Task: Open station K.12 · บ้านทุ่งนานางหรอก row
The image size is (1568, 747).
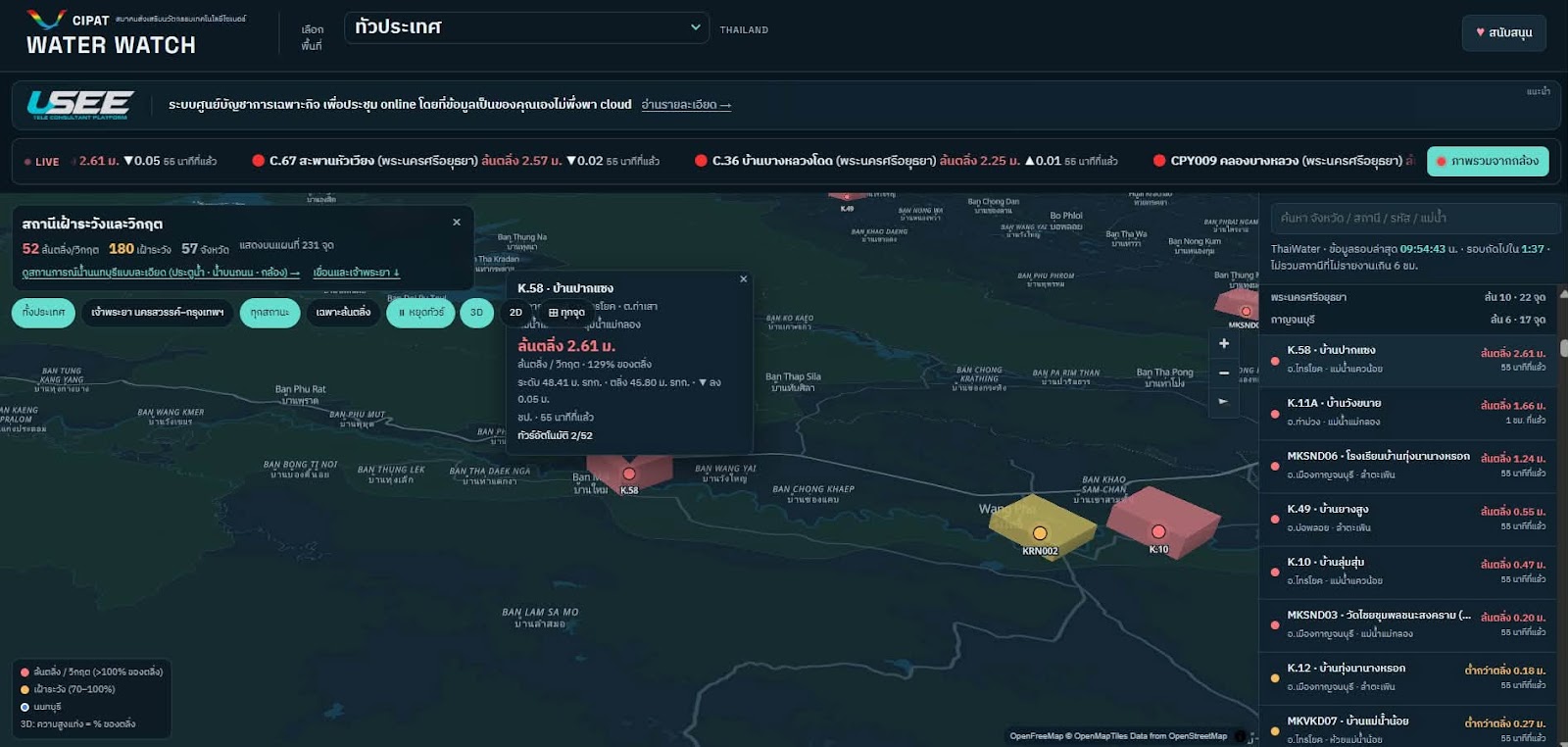Action: 1407,676
